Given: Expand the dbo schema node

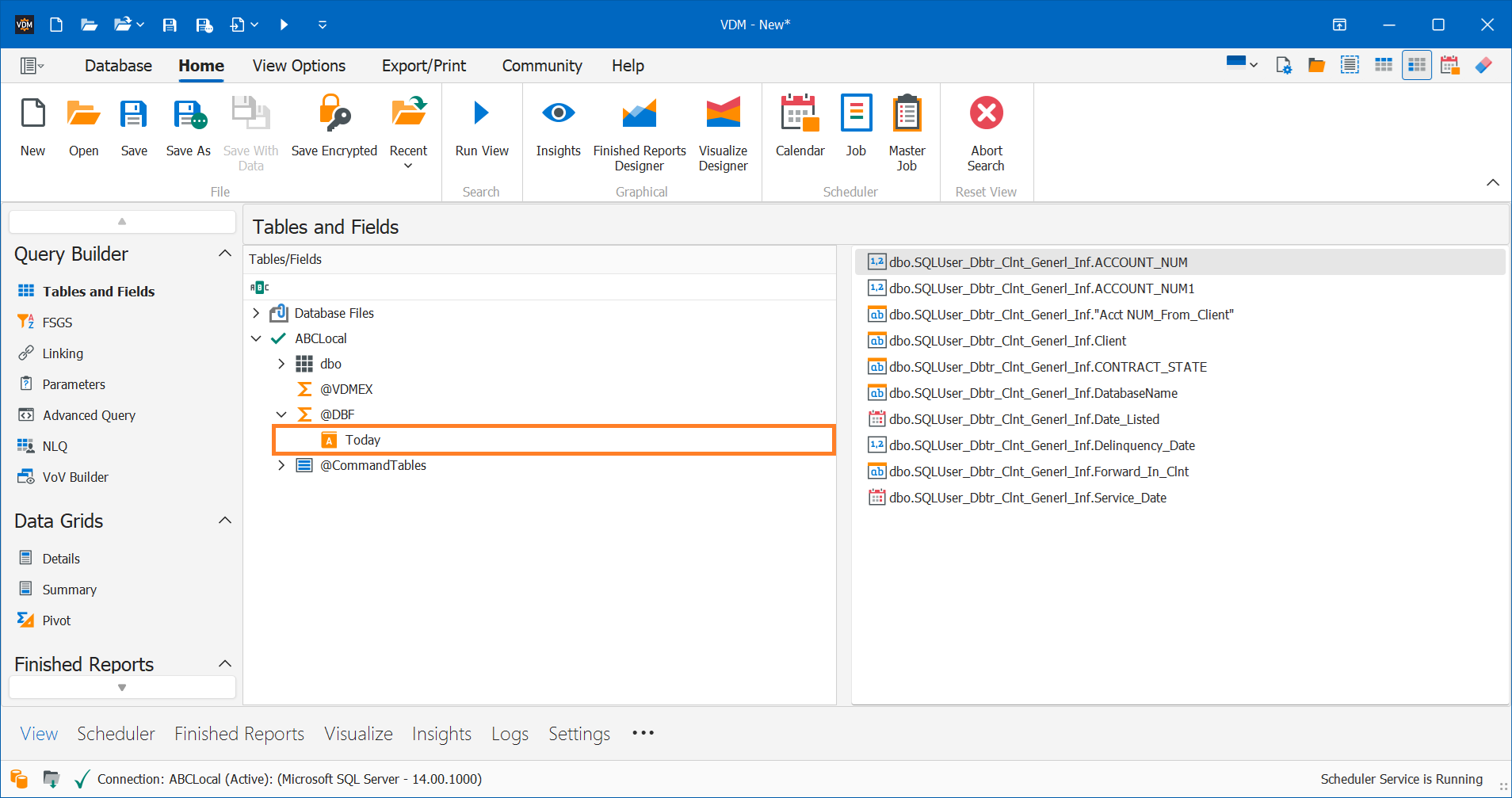Looking at the screenshot, I should click(x=281, y=364).
